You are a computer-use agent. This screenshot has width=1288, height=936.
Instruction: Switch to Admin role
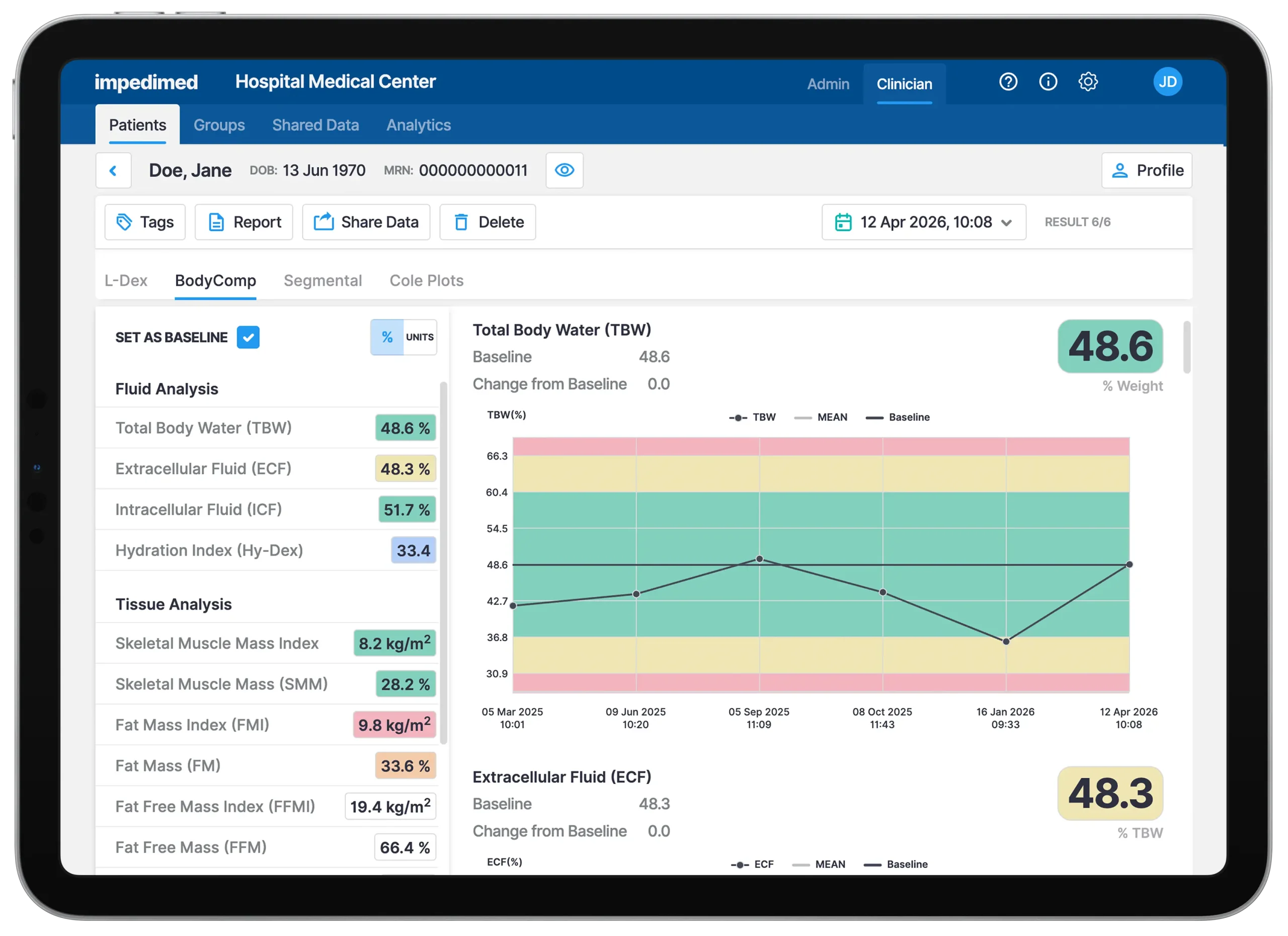click(x=828, y=84)
